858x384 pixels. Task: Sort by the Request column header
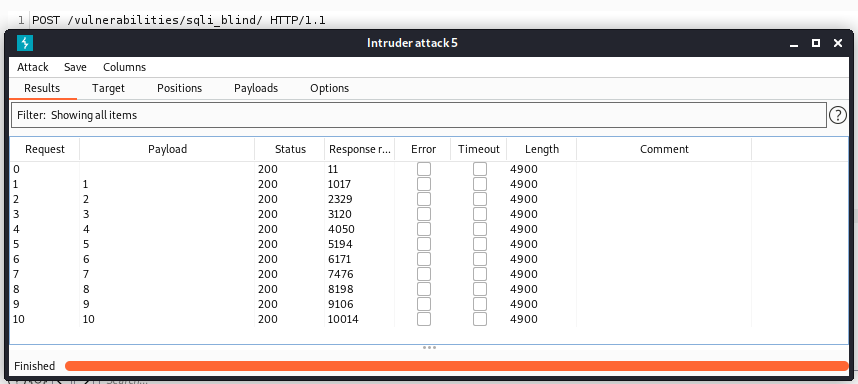point(45,149)
